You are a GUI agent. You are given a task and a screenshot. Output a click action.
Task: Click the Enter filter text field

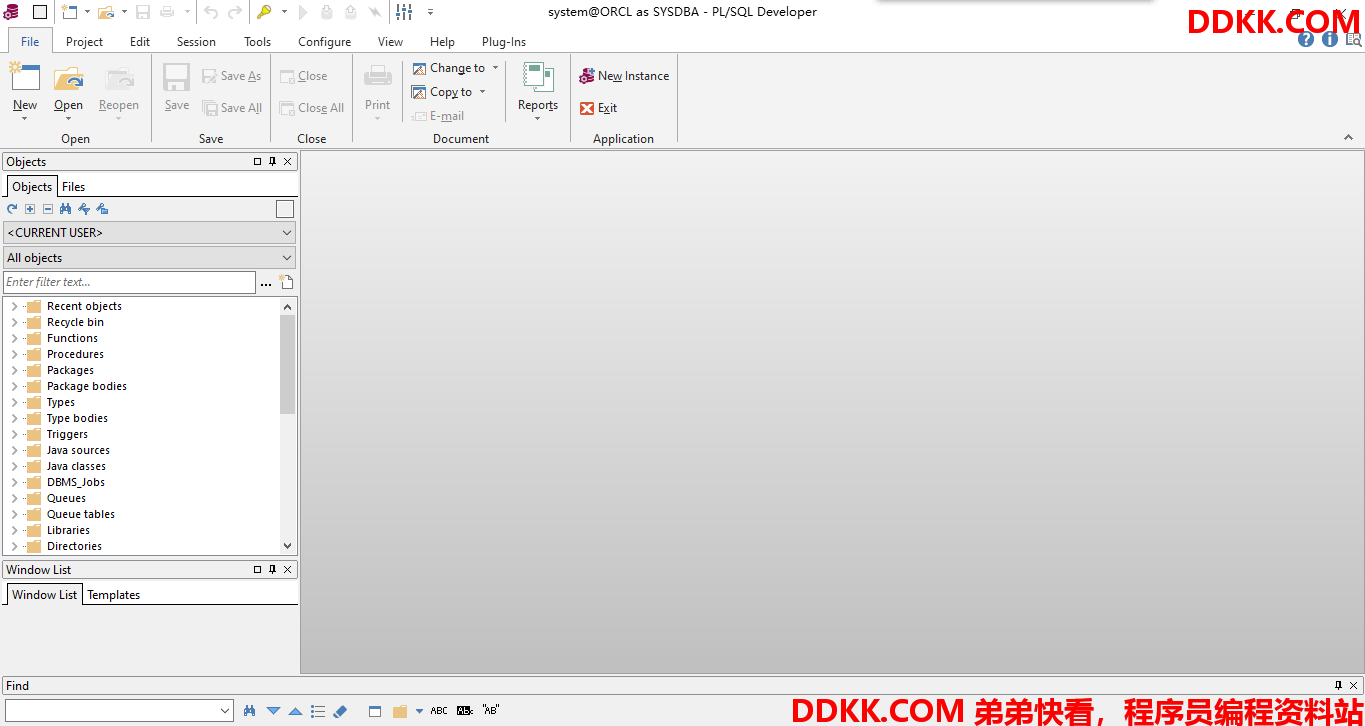click(130, 282)
